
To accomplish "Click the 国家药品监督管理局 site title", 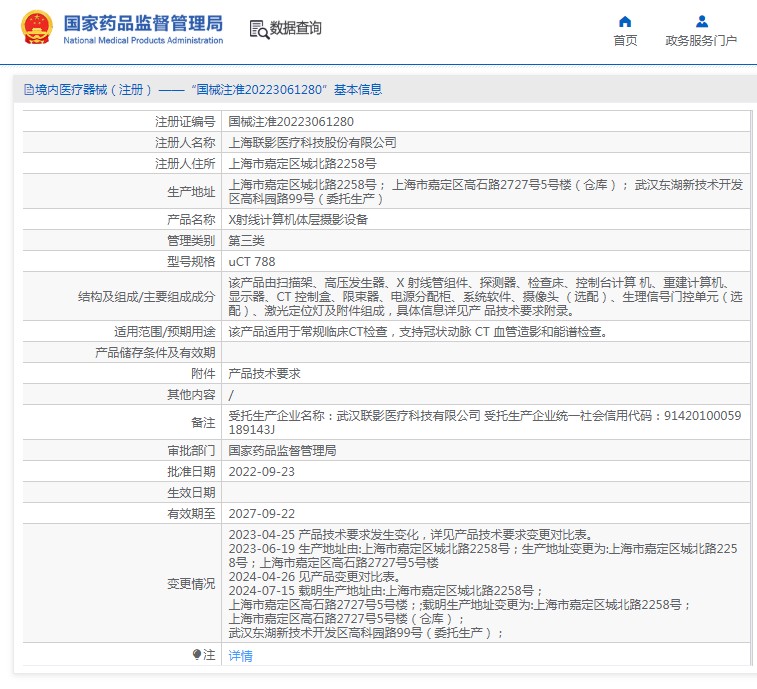I will pos(143,22).
